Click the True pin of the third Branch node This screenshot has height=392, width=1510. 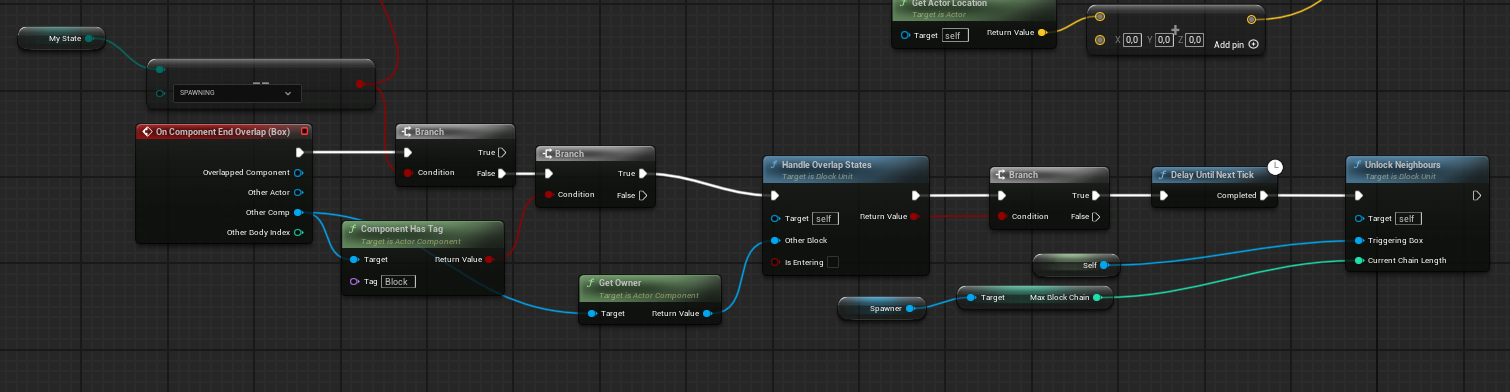point(1096,196)
